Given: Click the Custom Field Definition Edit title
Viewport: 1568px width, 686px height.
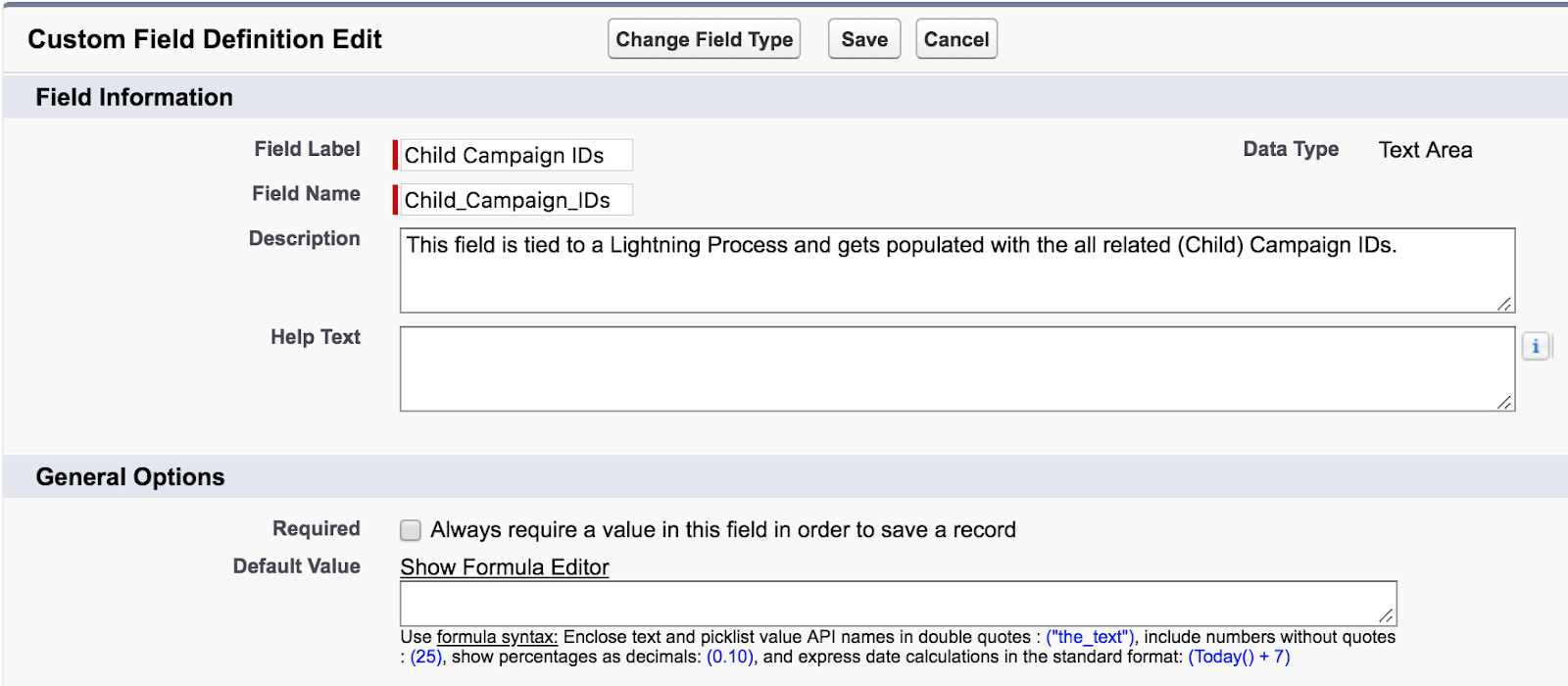Looking at the screenshot, I should [x=205, y=39].
